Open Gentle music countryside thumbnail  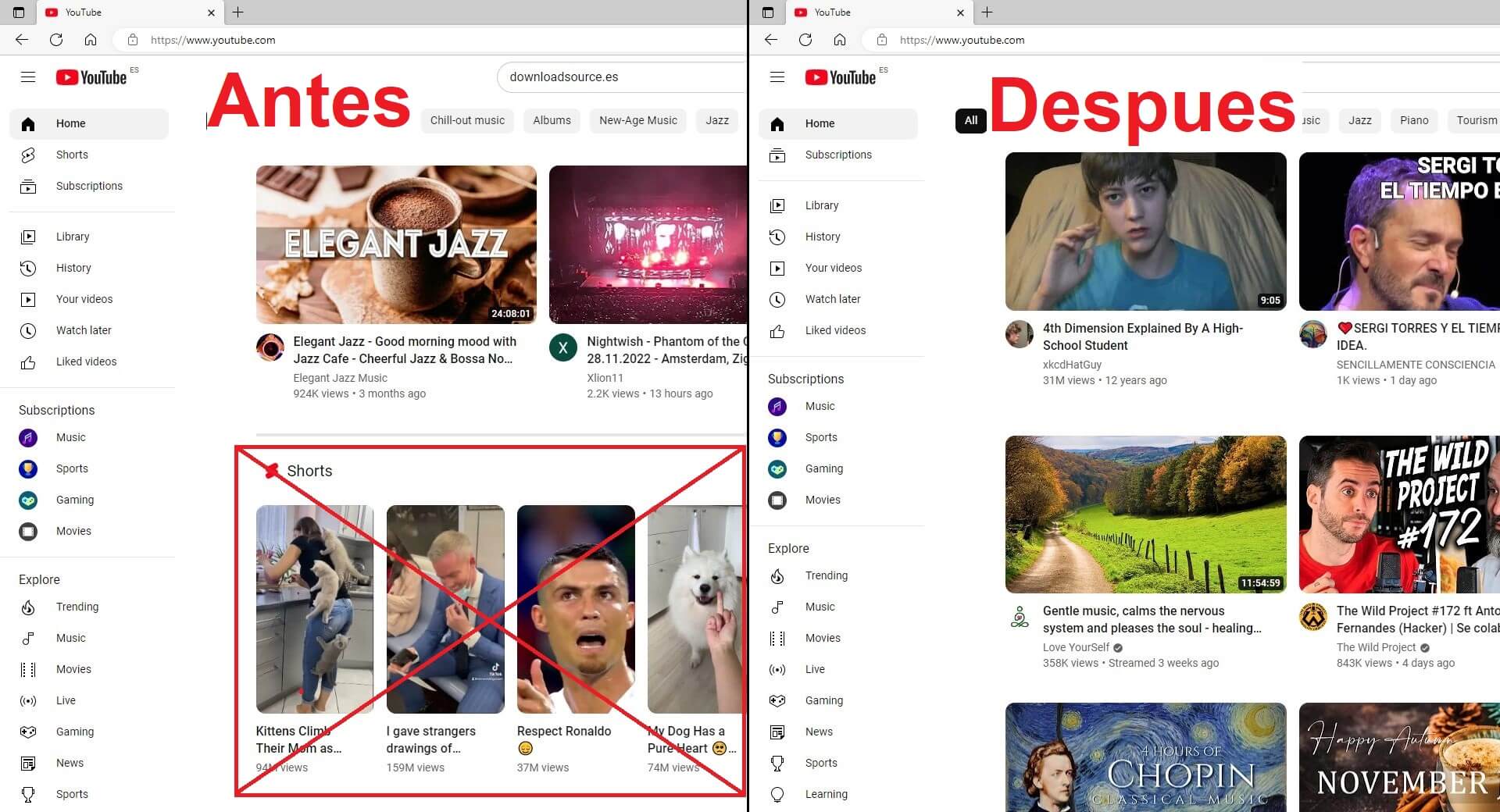click(1145, 515)
